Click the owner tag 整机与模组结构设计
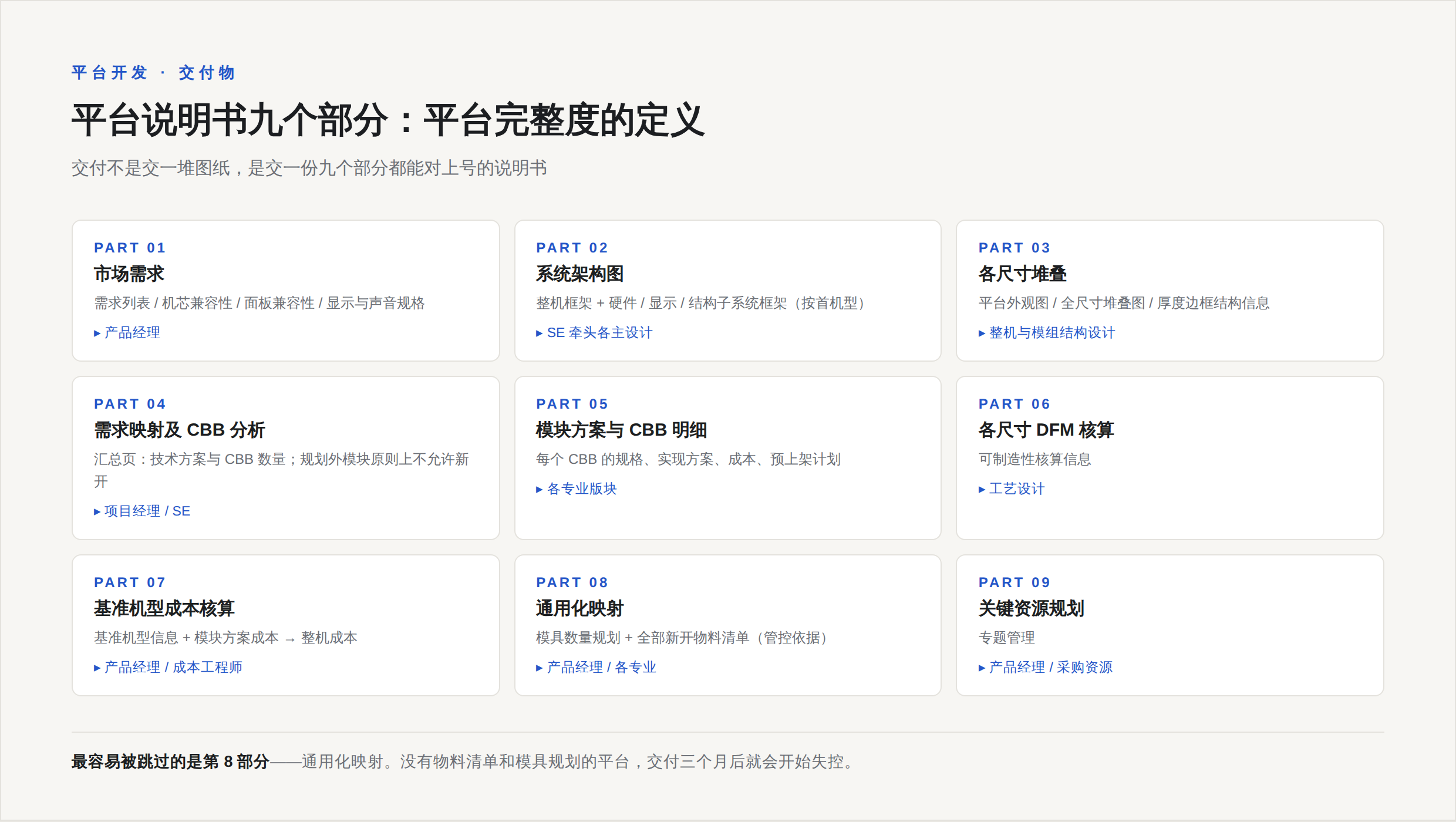1456x822 pixels. pyautogui.click(x=1047, y=332)
